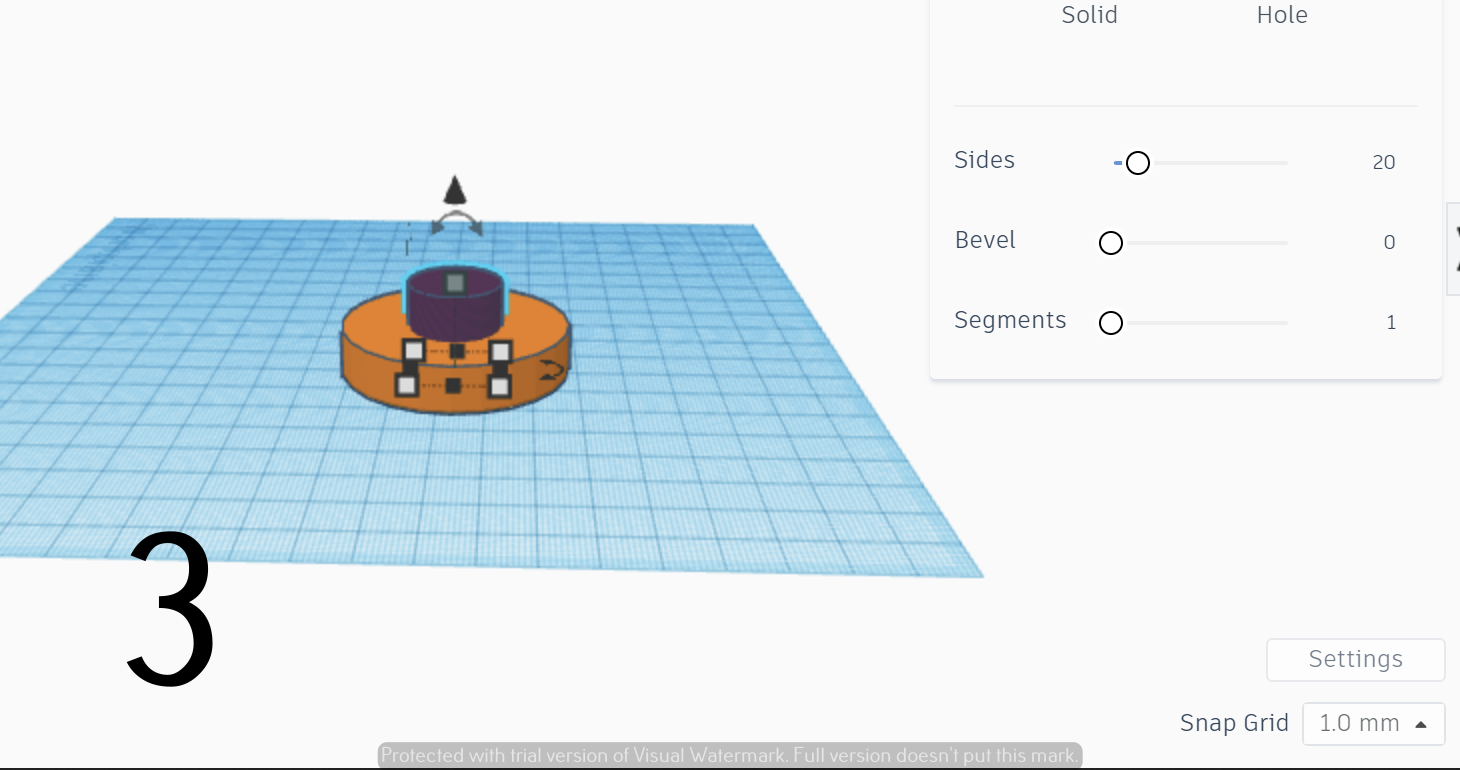Open the Settings dialog

(1355, 659)
